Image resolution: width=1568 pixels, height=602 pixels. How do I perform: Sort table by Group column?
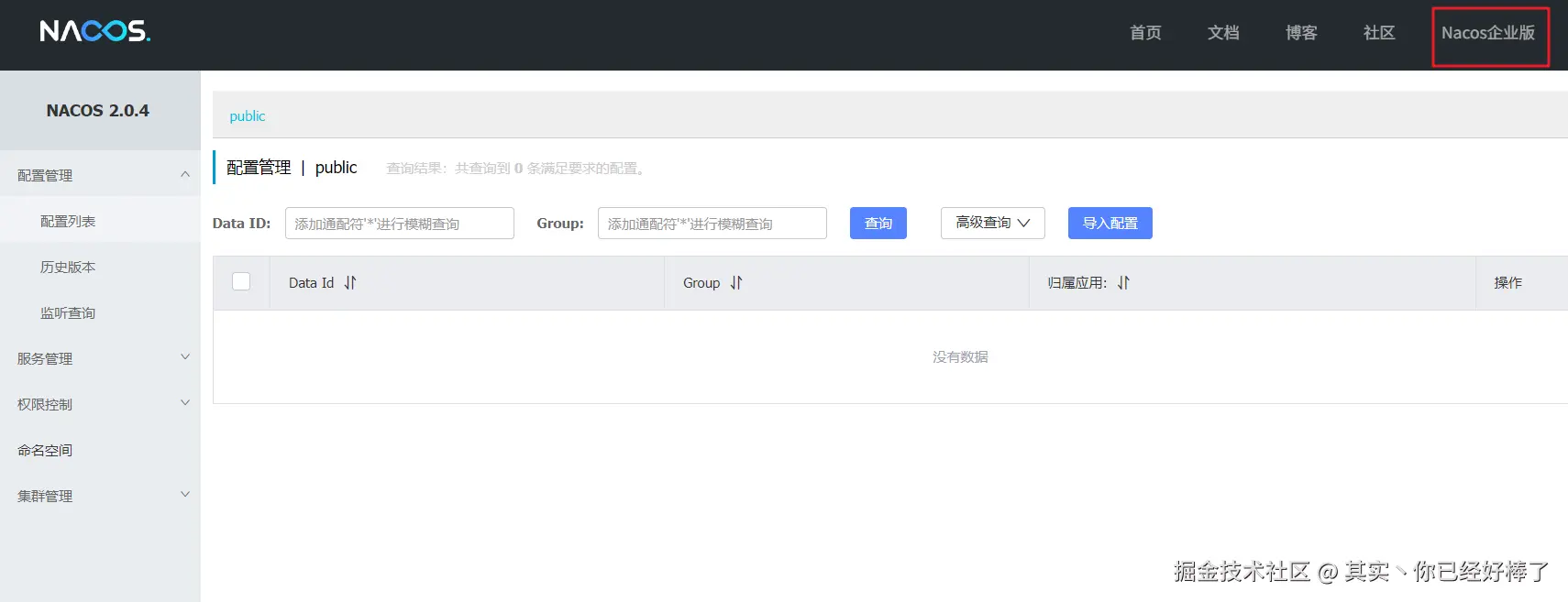736,283
